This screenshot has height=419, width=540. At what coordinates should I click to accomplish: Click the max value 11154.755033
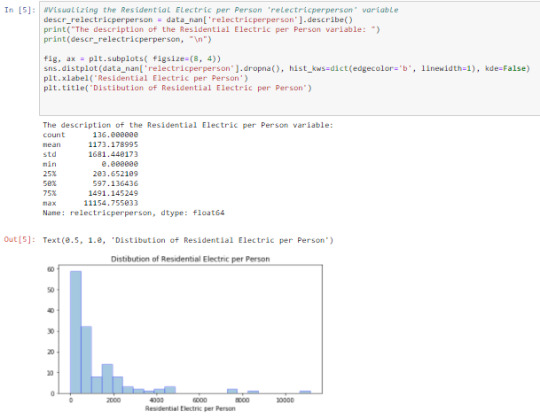[x=111, y=203]
